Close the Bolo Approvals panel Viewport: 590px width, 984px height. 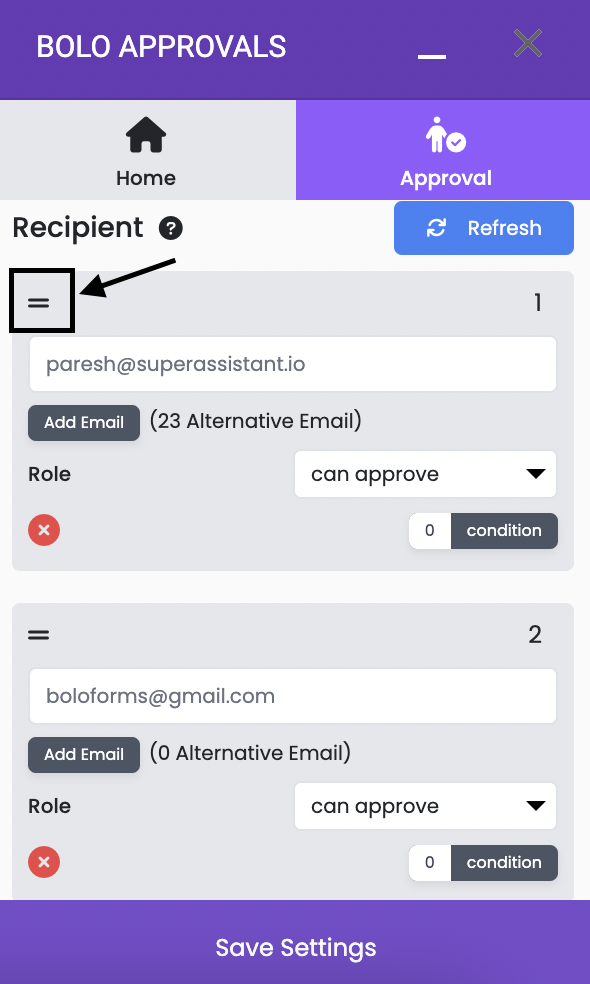click(528, 44)
